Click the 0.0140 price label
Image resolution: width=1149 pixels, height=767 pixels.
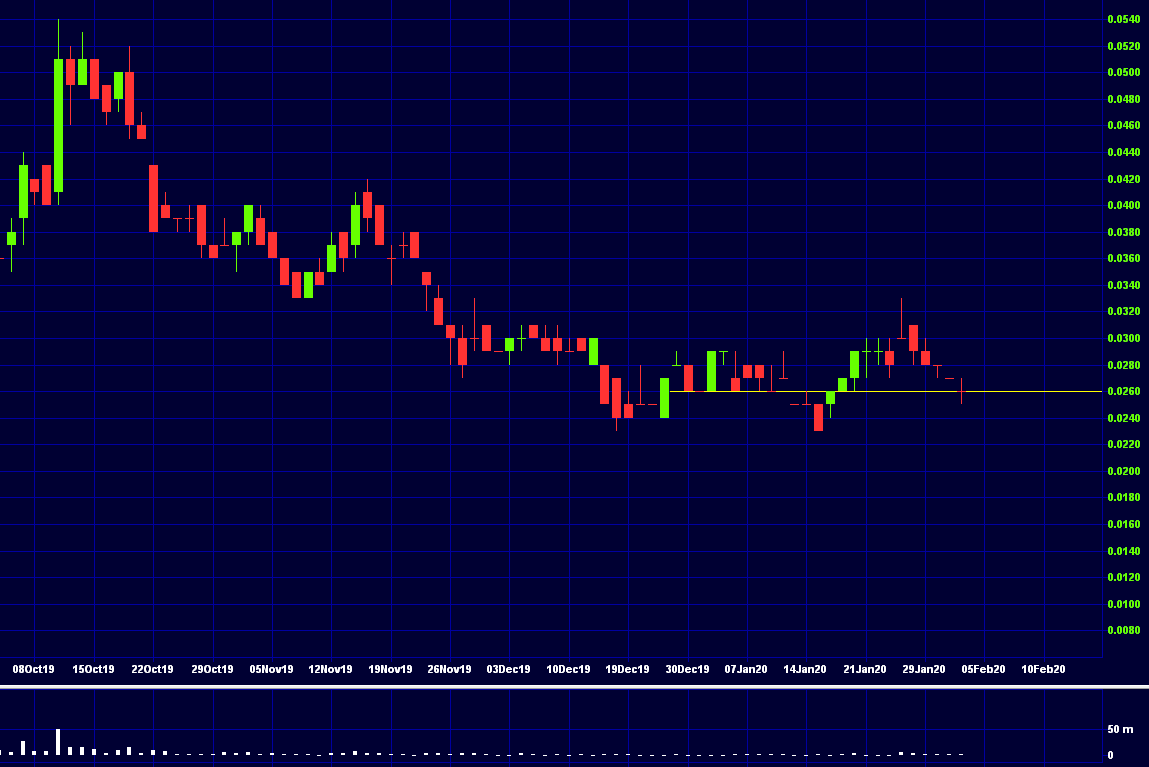(1123, 552)
